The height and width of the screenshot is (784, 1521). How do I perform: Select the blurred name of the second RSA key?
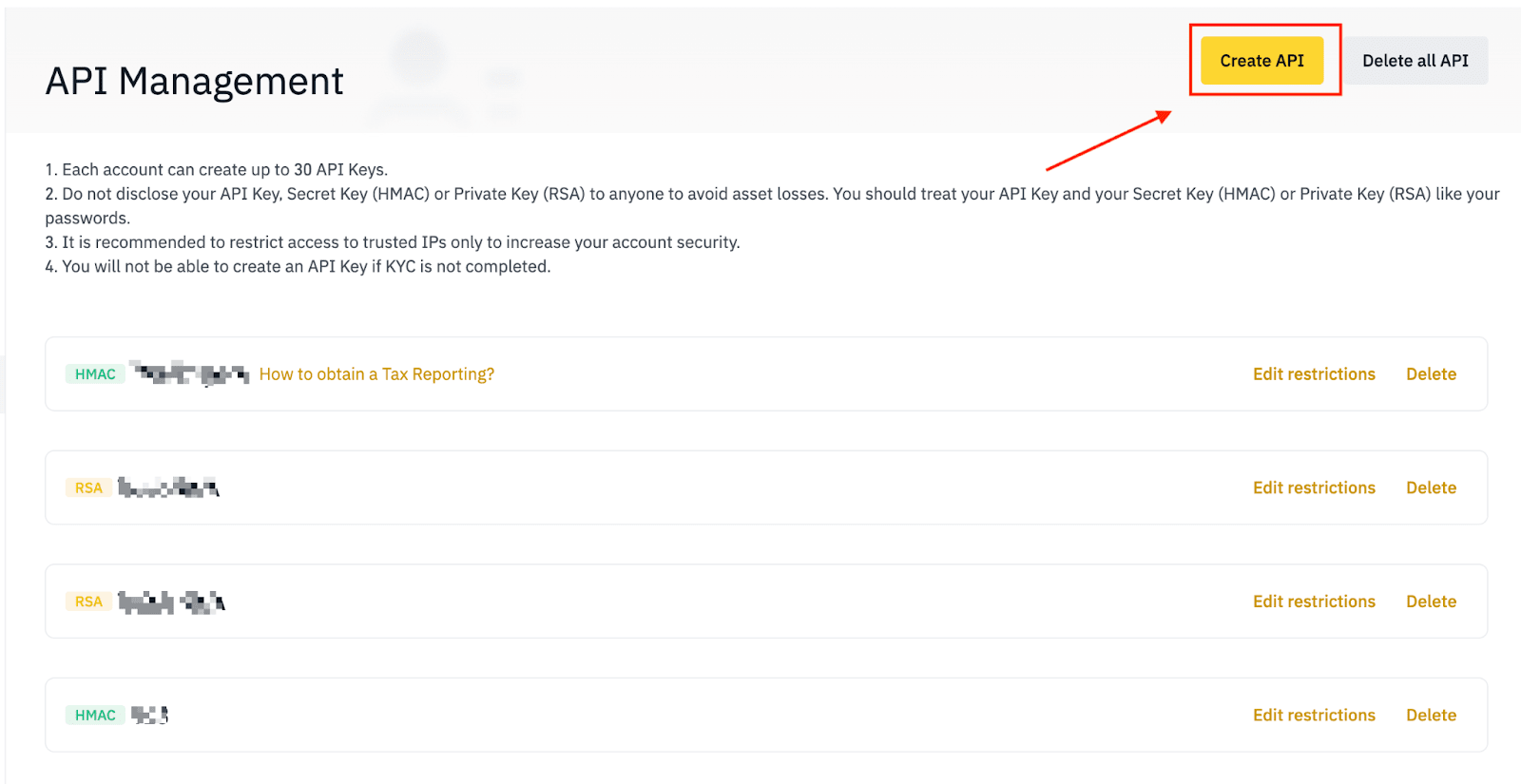(x=171, y=602)
